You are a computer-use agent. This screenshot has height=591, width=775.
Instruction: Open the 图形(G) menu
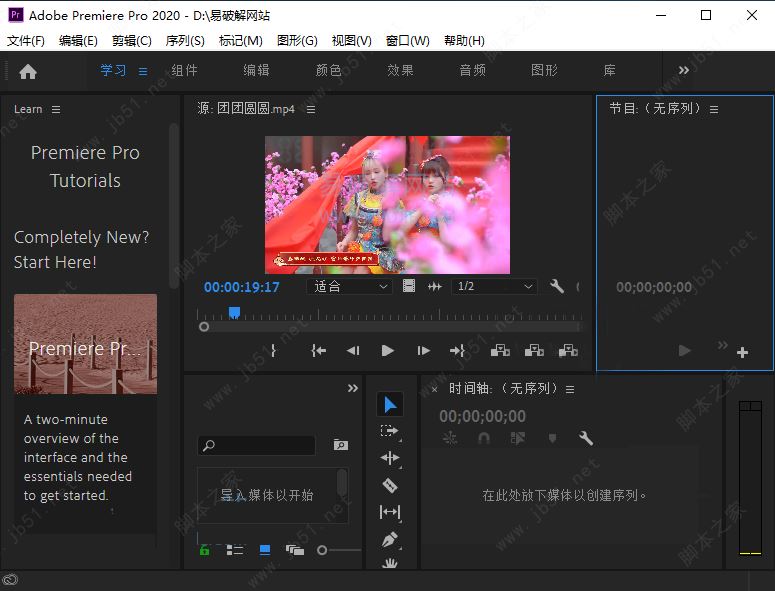click(297, 41)
